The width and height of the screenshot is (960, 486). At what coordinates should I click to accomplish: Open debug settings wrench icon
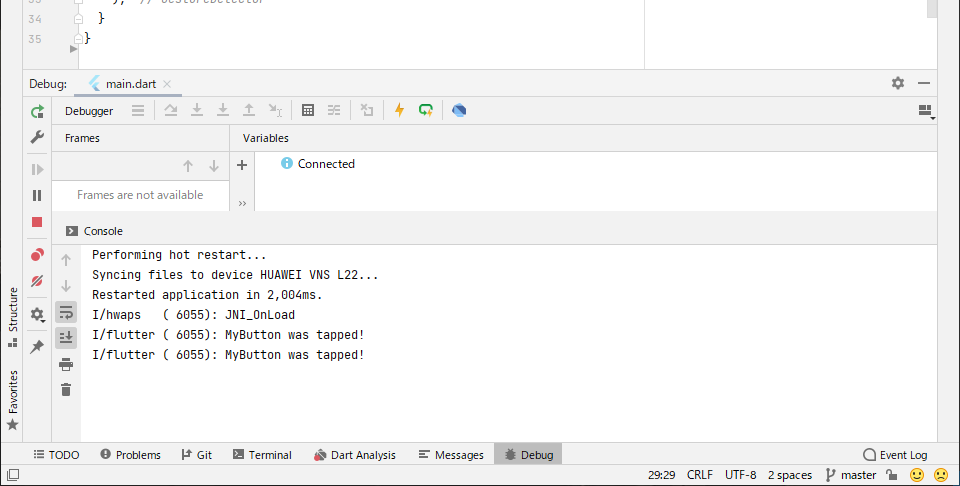pyautogui.click(x=37, y=137)
